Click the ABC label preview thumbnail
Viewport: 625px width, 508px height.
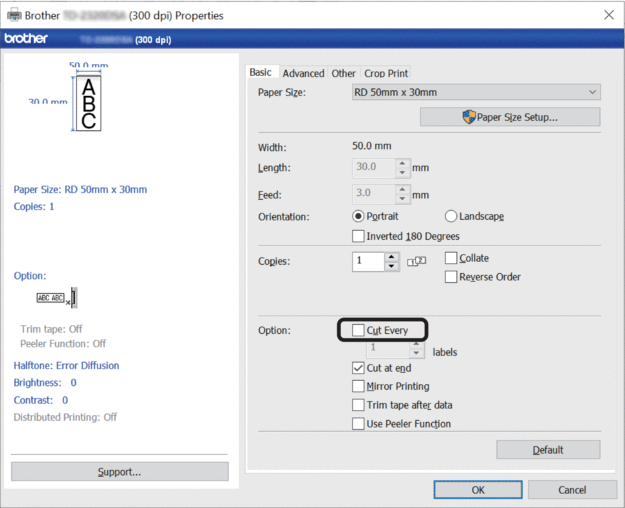point(88,102)
